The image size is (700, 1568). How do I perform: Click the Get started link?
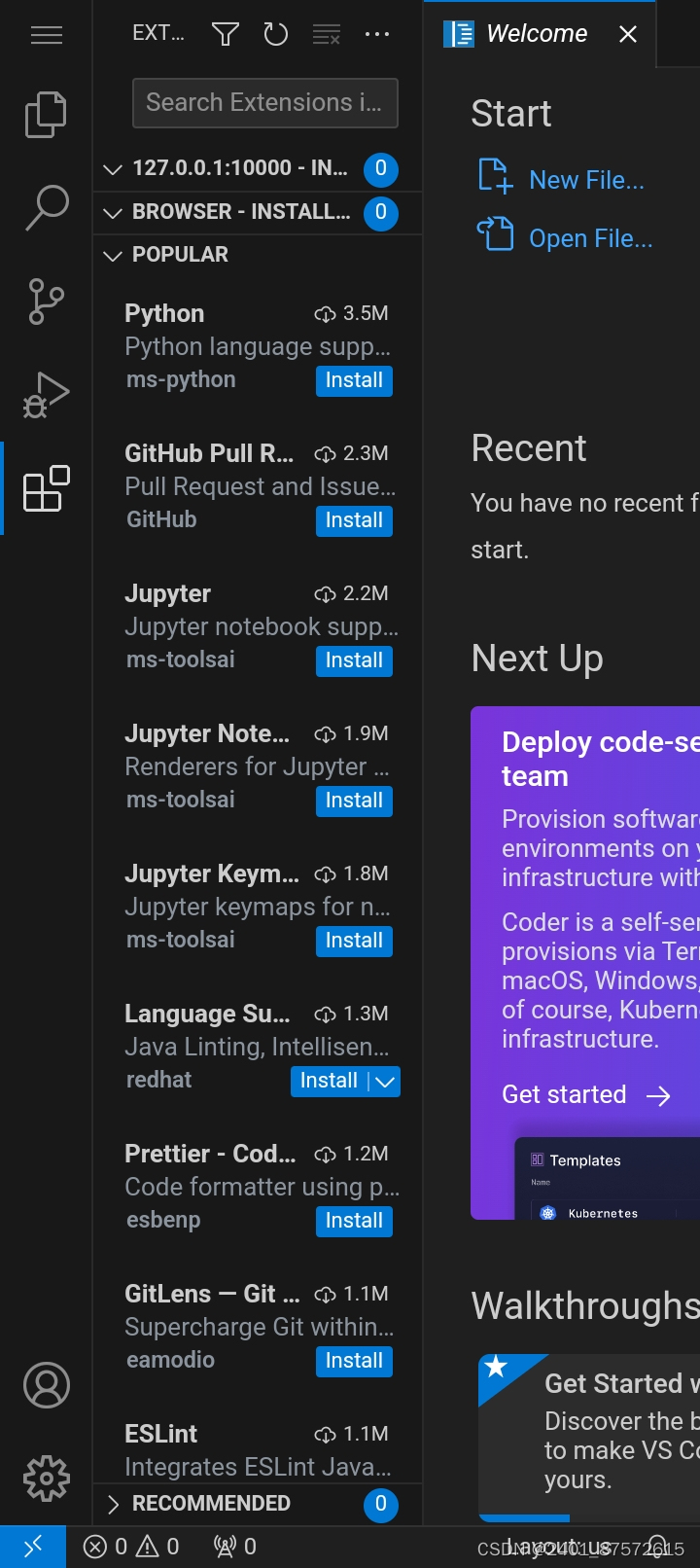point(564,1094)
